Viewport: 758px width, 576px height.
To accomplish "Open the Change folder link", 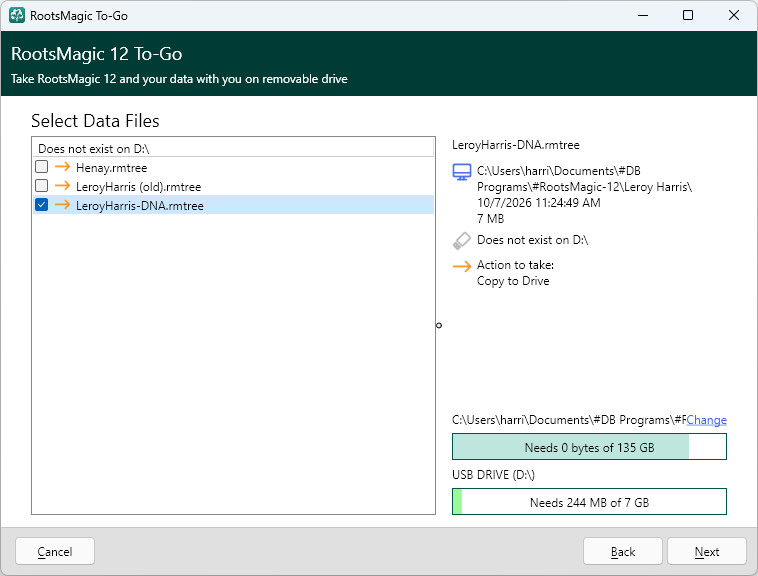I will [x=706, y=420].
